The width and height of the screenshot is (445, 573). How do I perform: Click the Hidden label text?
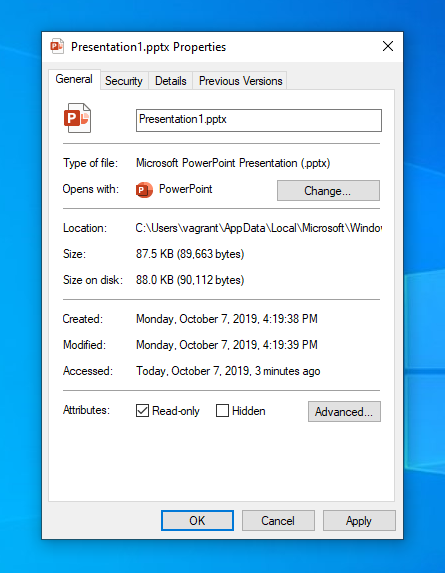click(x=248, y=411)
